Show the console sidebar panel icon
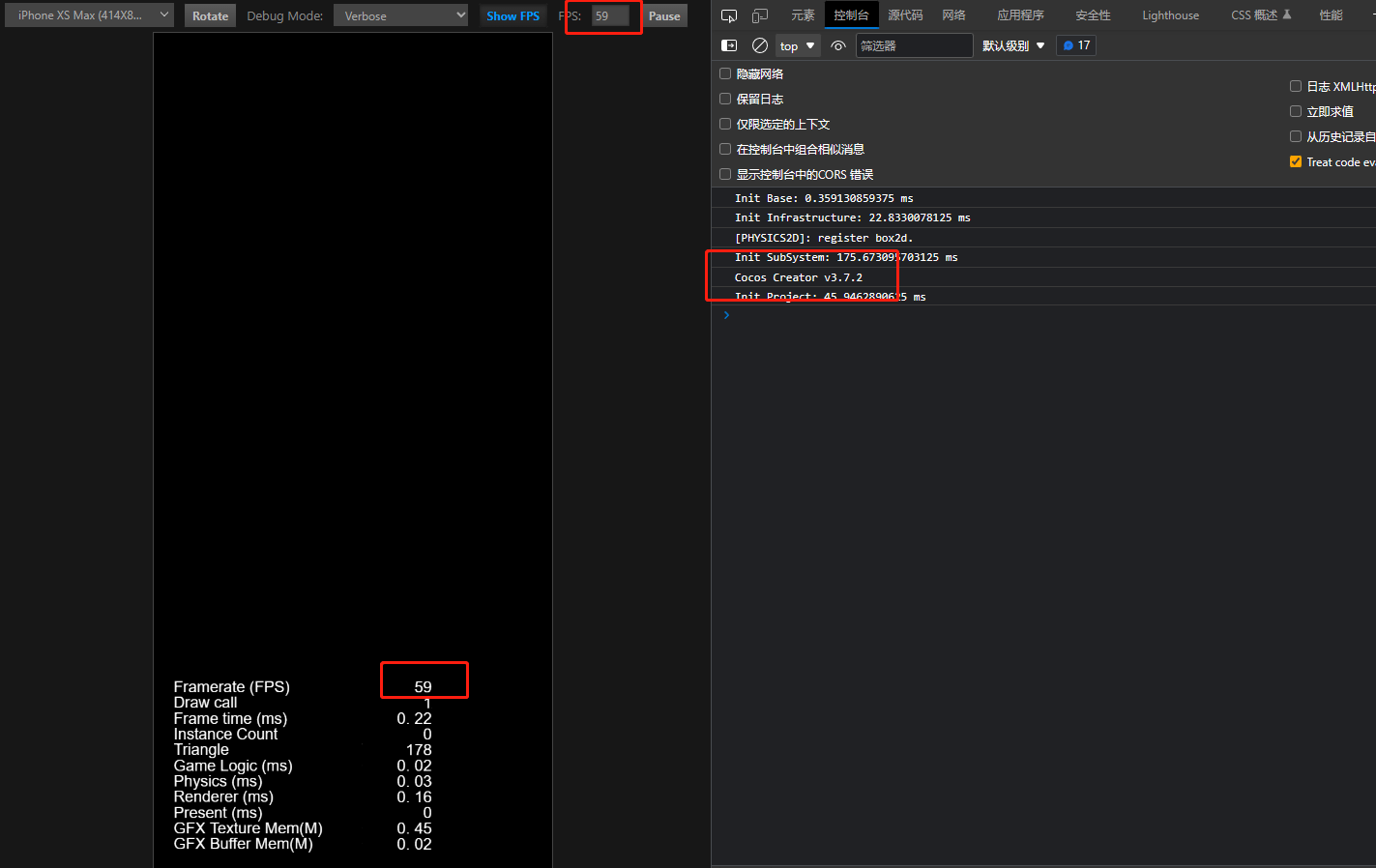This screenshot has height=868, width=1376. point(729,45)
